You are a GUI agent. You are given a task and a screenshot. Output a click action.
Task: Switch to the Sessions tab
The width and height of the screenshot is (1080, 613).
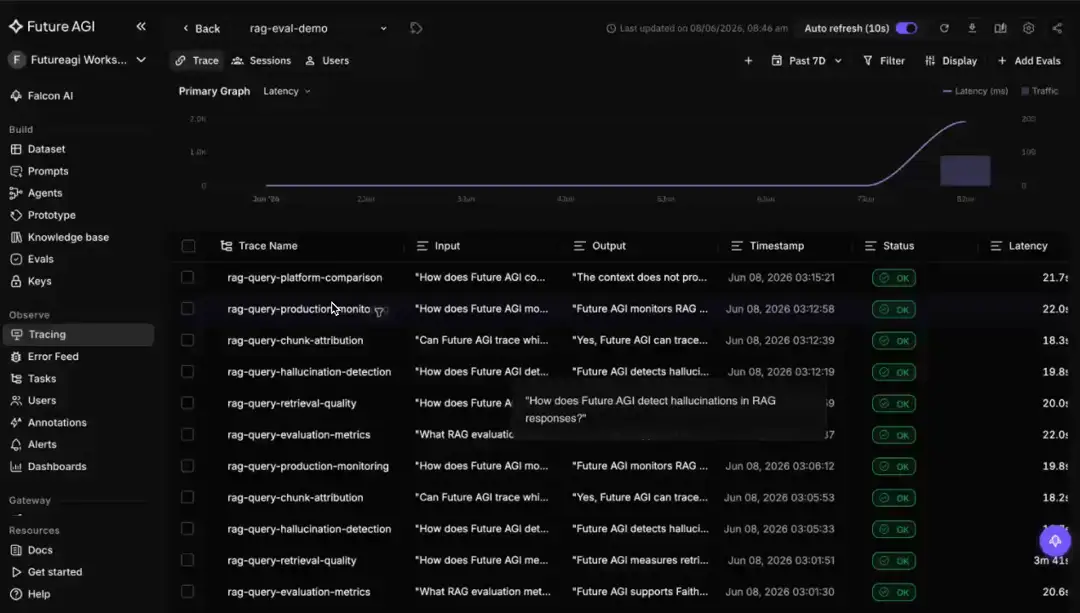coord(261,61)
